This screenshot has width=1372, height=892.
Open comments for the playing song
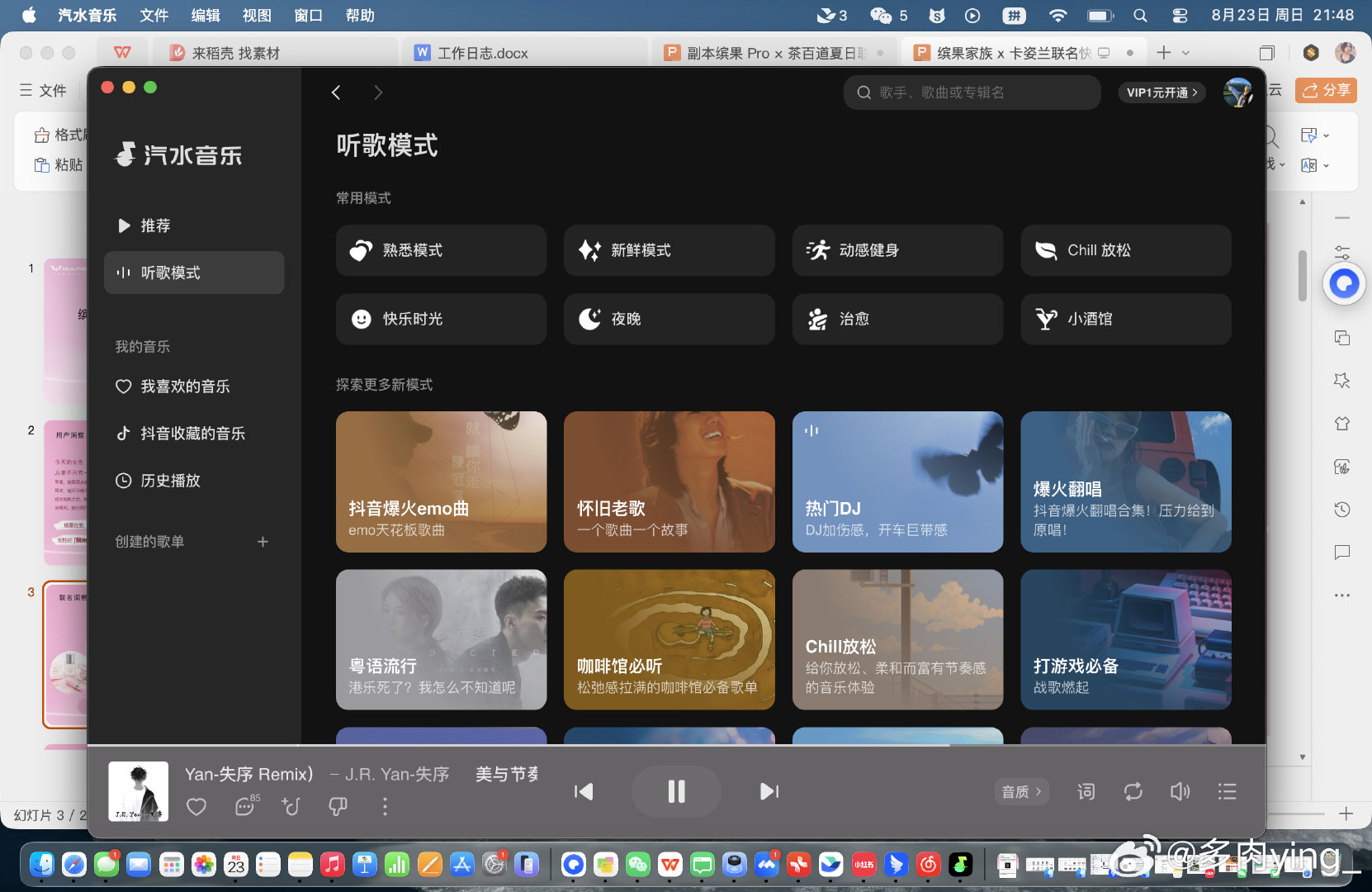pos(245,806)
